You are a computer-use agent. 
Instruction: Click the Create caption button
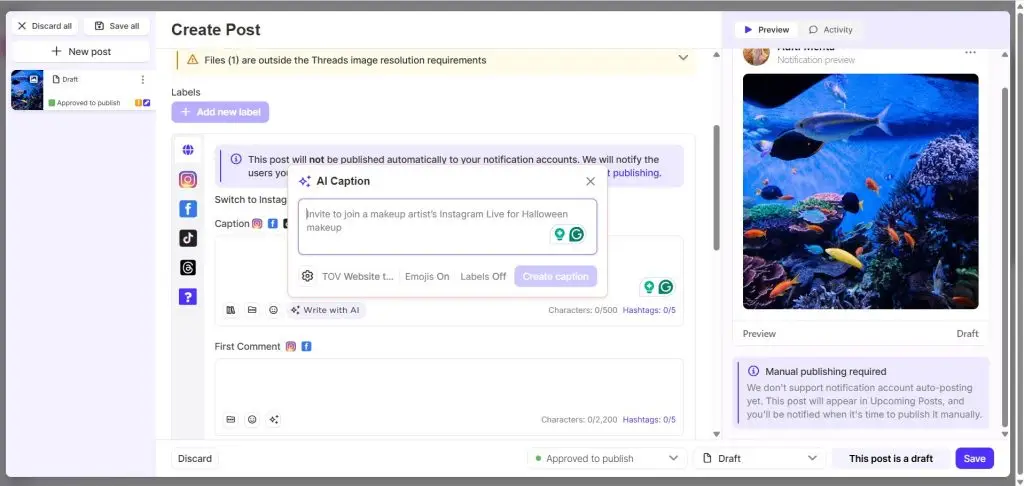(x=556, y=276)
